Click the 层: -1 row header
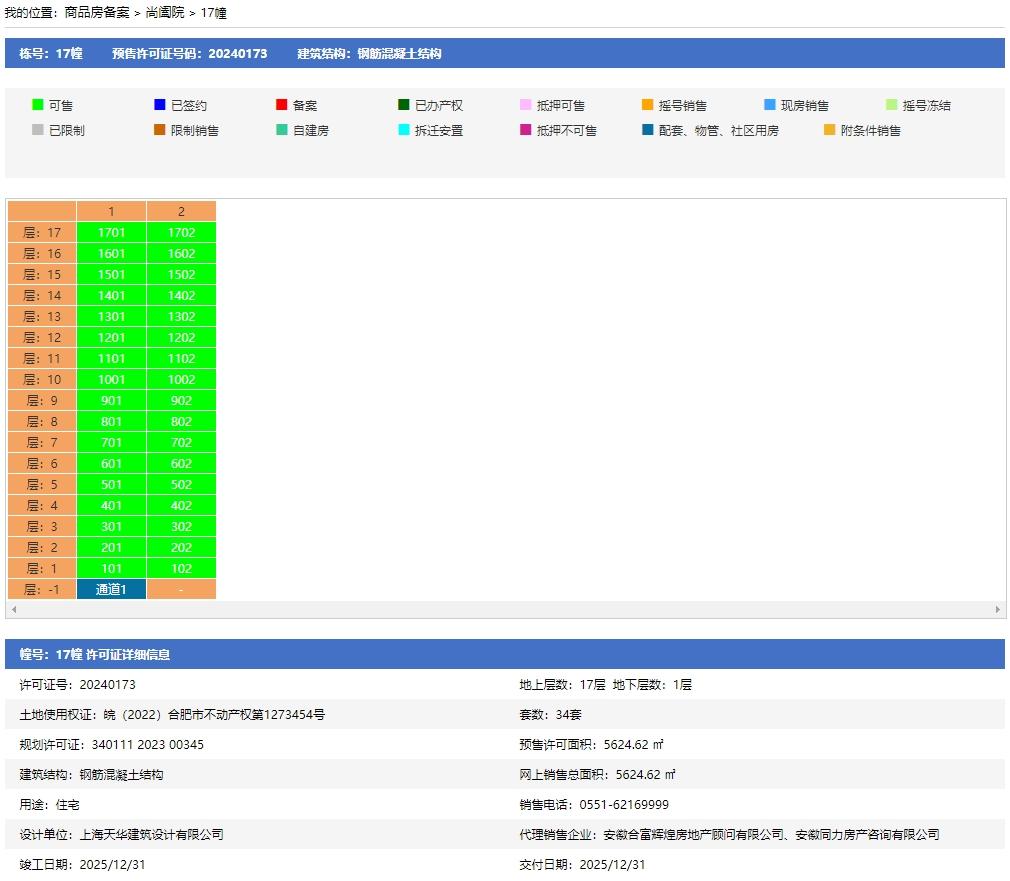The image size is (1010, 881). [x=42, y=589]
